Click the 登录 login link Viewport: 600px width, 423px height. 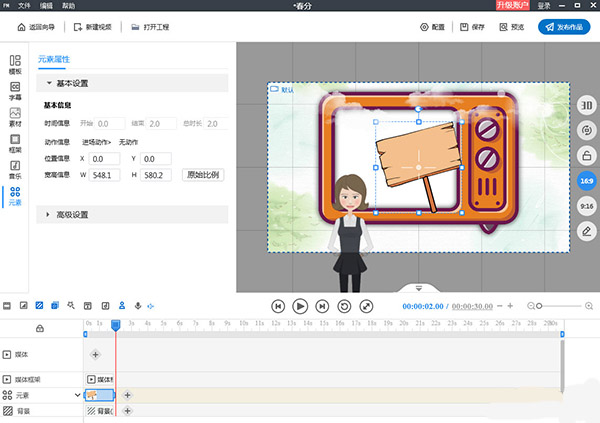(x=544, y=5)
